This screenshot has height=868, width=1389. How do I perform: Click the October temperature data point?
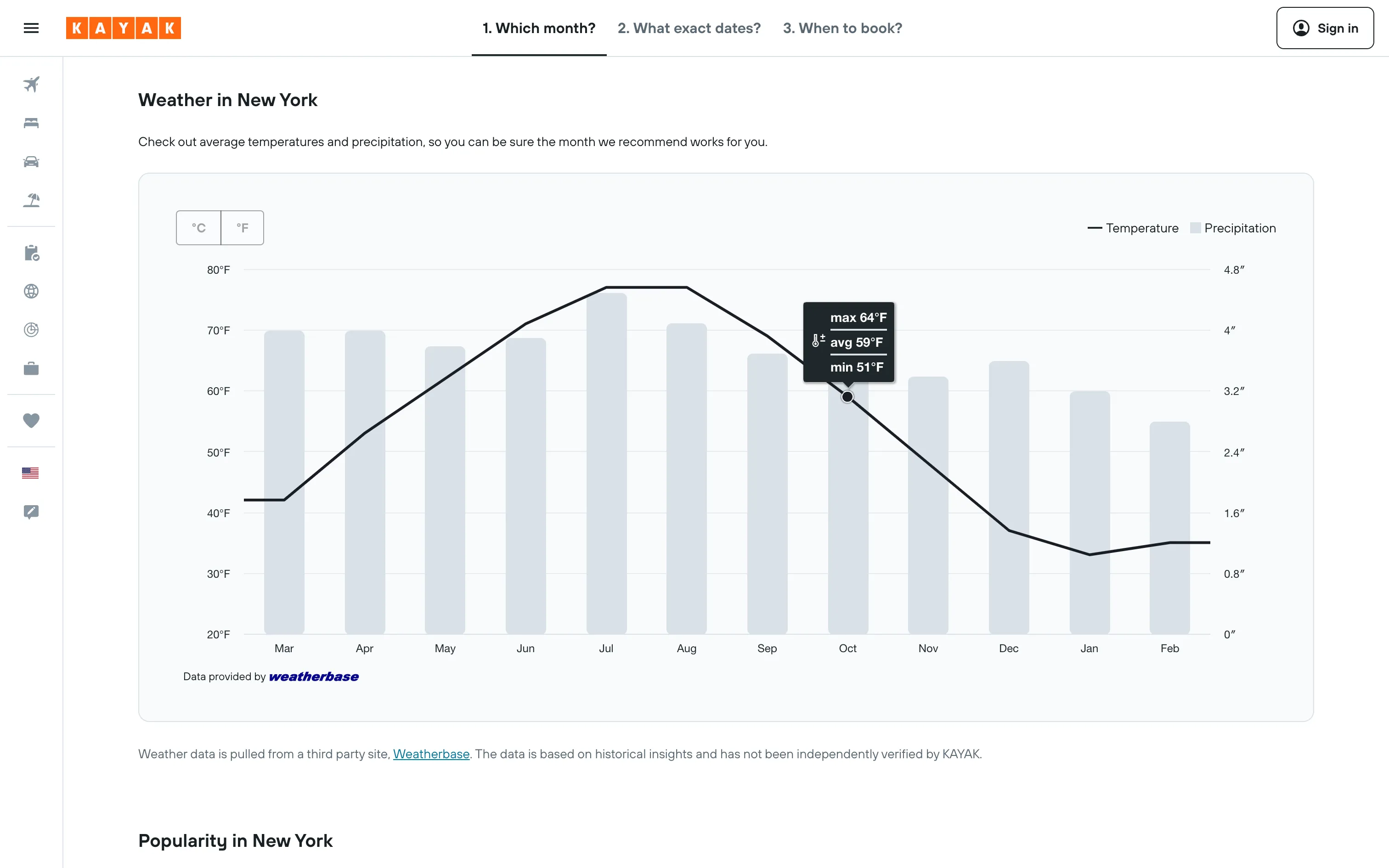(847, 397)
